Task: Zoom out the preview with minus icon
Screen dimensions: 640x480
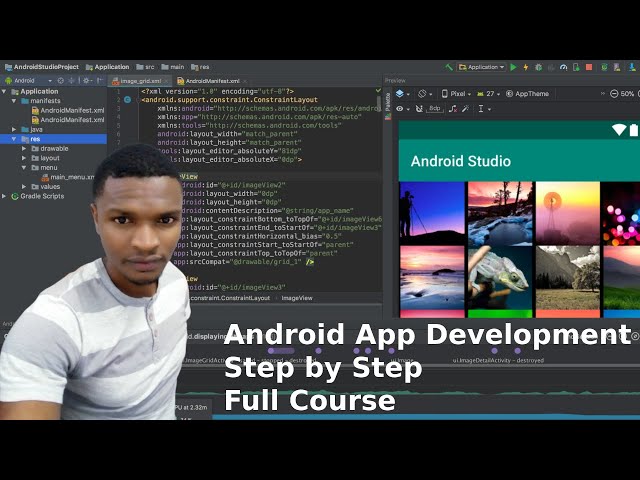Action: 614,94
